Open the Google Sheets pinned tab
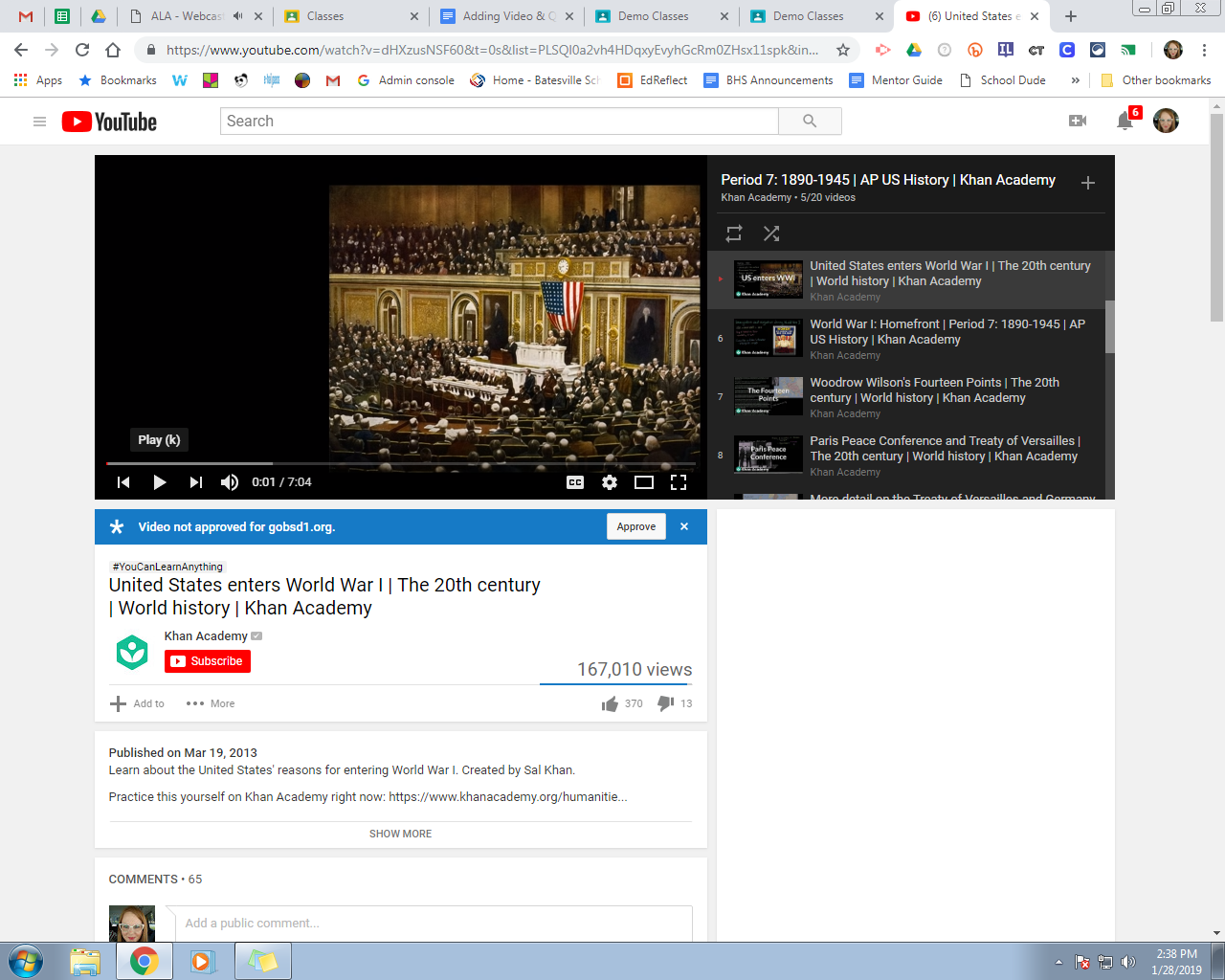The image size is (1225, 980). 62,16
